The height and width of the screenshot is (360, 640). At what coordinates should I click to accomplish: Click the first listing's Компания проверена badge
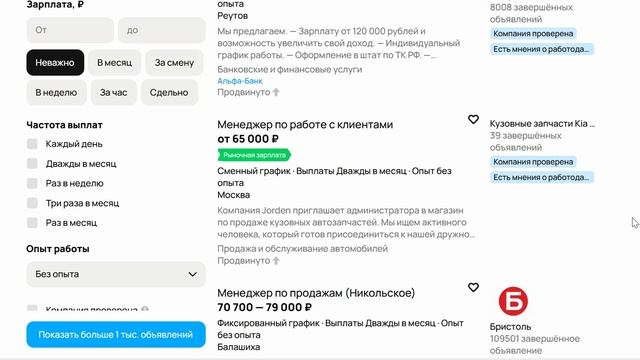tap(533, 33)
